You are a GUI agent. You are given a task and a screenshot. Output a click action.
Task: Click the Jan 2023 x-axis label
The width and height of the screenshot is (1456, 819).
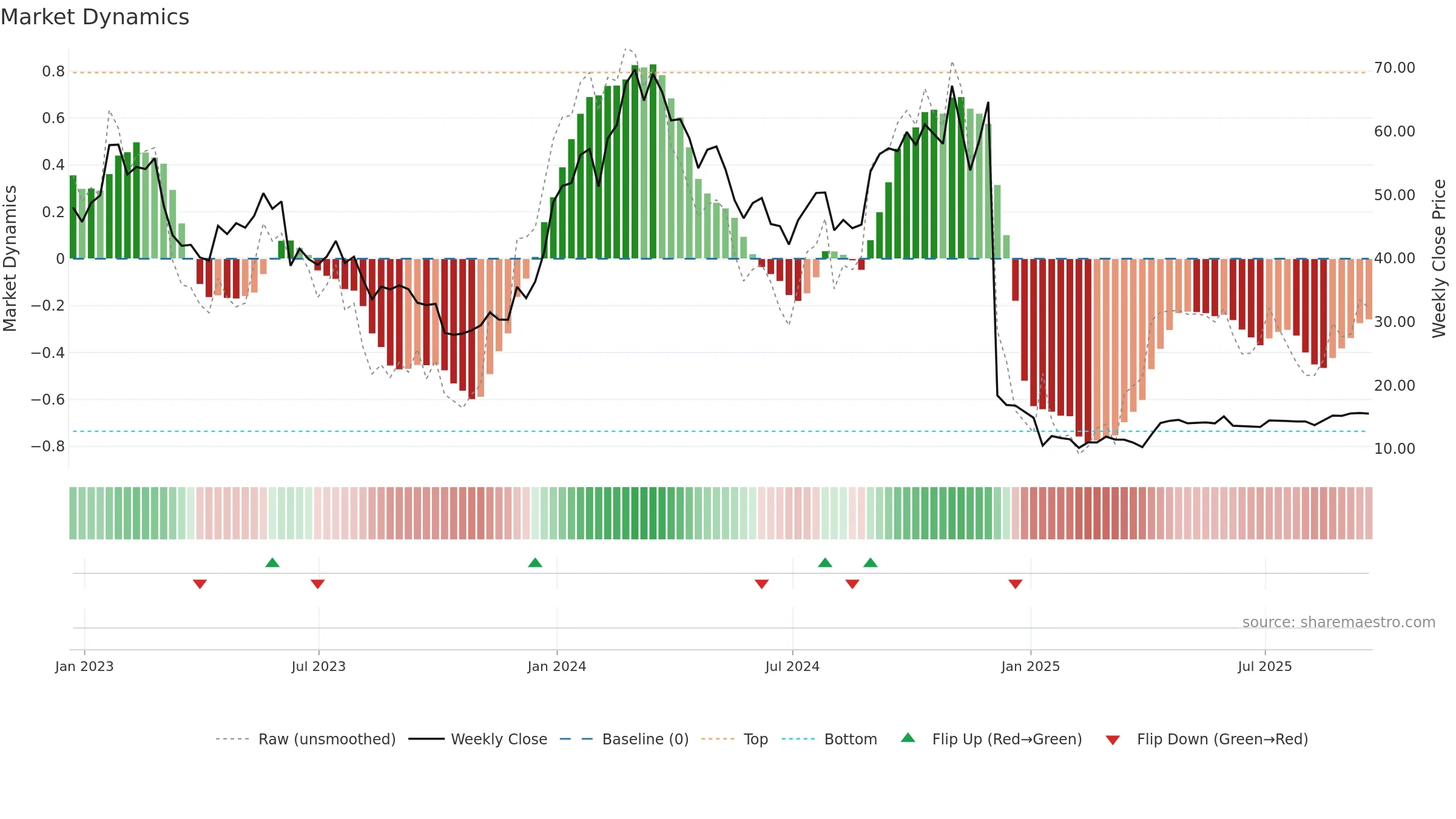point(84,666)
